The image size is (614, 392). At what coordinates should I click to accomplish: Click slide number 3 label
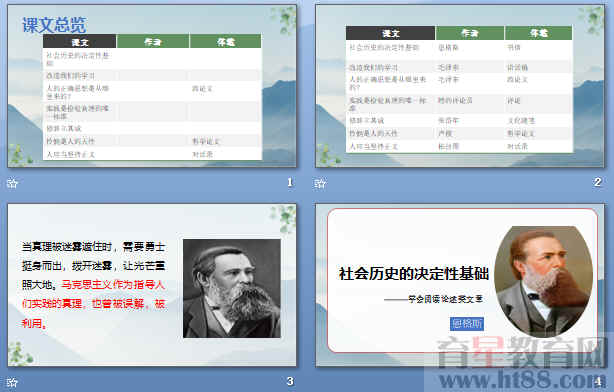click(290, 381)
